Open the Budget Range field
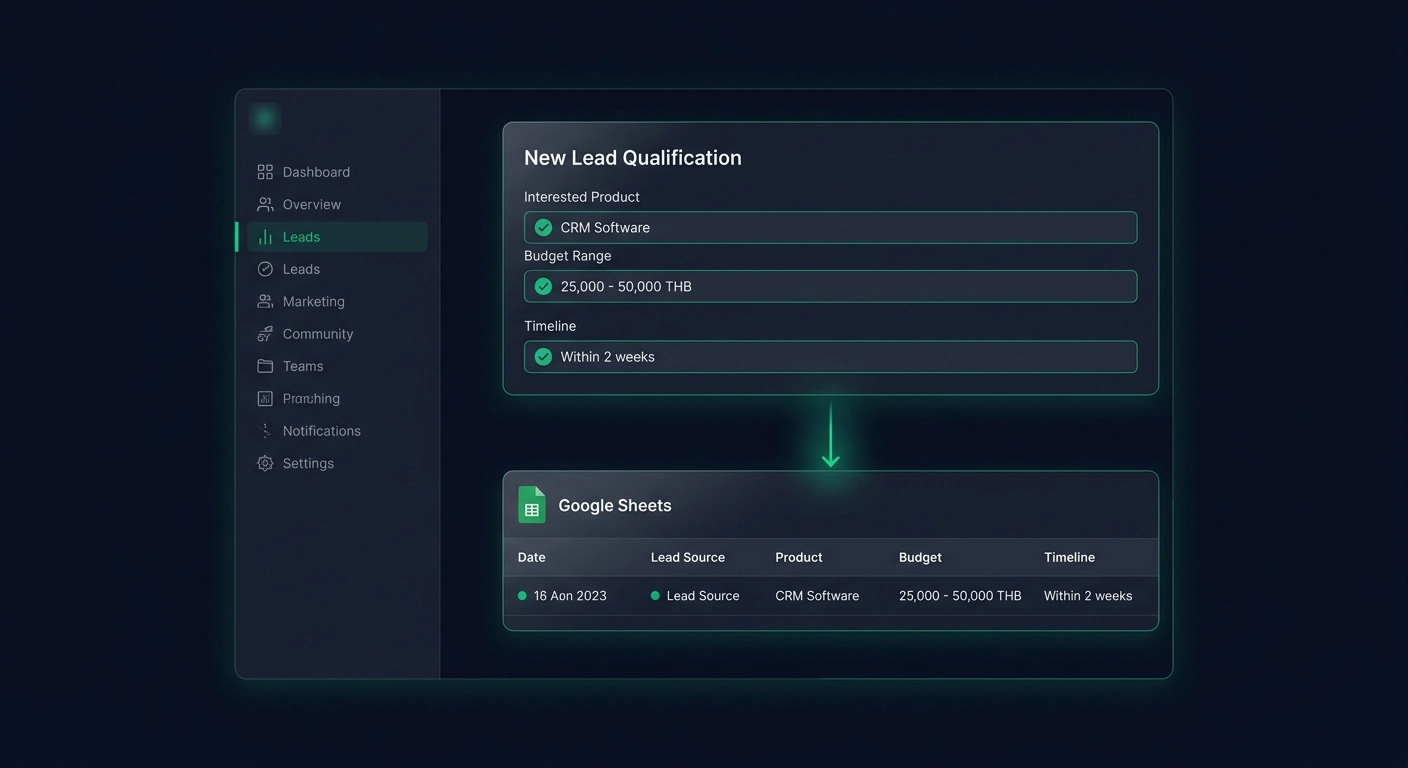Viewport: 1408px width, 768px height. tap(830, 286)
